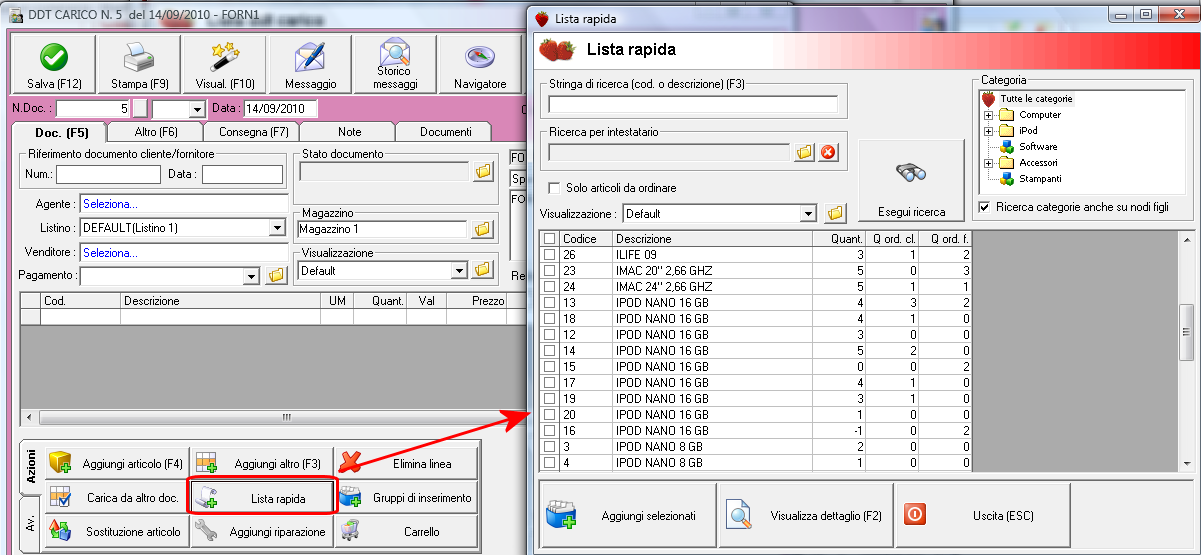This screenshot has height=555, width=1201.
Task: Click Uscita (ESC) button
Action: coord(983,516)
